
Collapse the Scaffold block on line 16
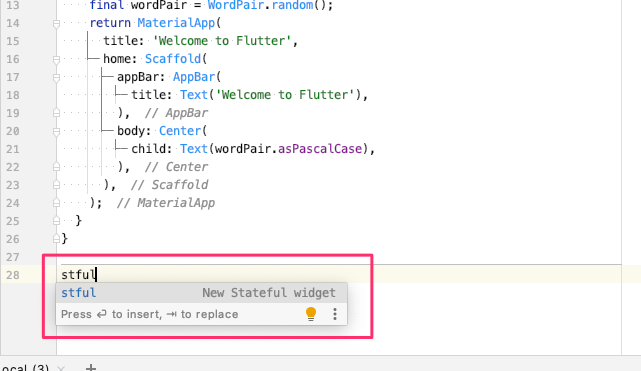(56, 60)
